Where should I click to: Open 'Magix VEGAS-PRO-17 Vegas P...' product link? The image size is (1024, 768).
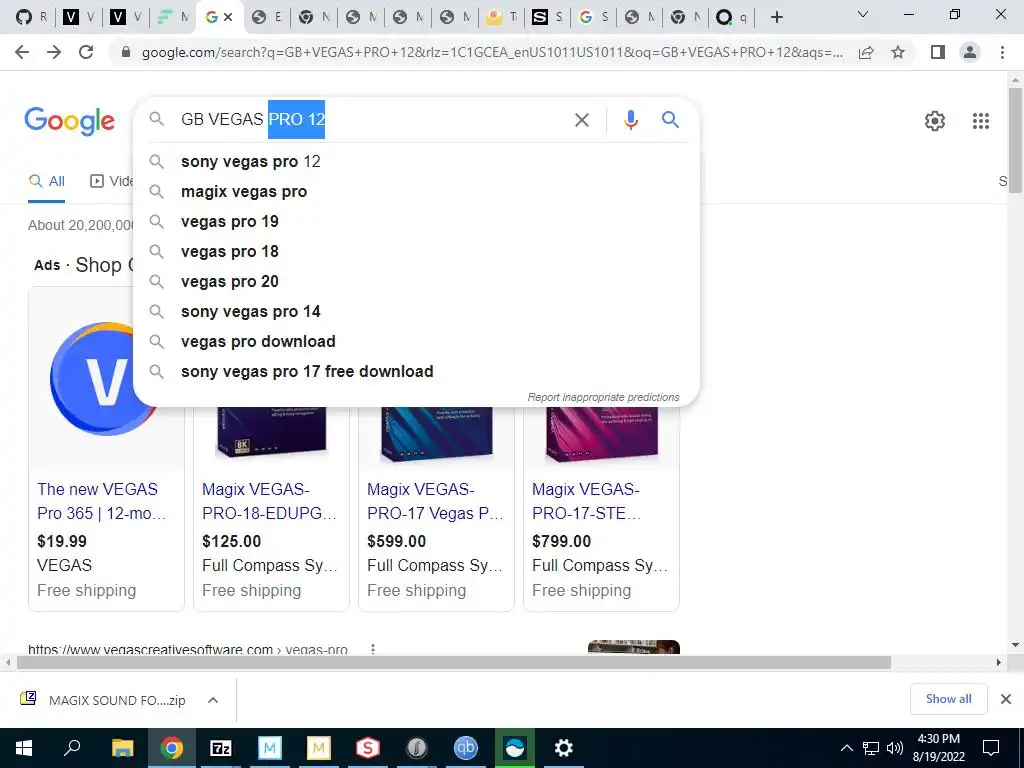point(435,501)
